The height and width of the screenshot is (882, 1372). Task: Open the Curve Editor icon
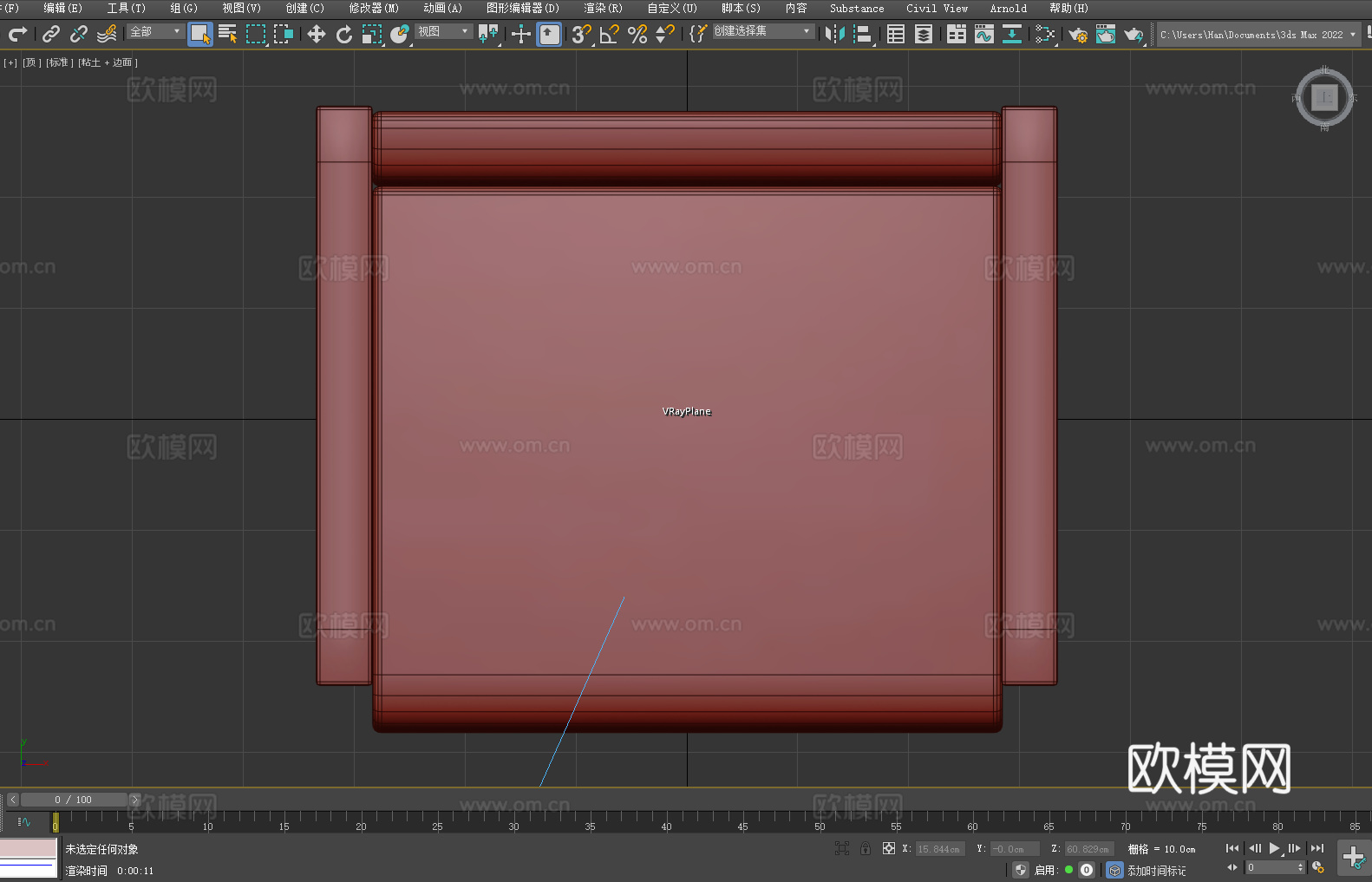[984, 35]
